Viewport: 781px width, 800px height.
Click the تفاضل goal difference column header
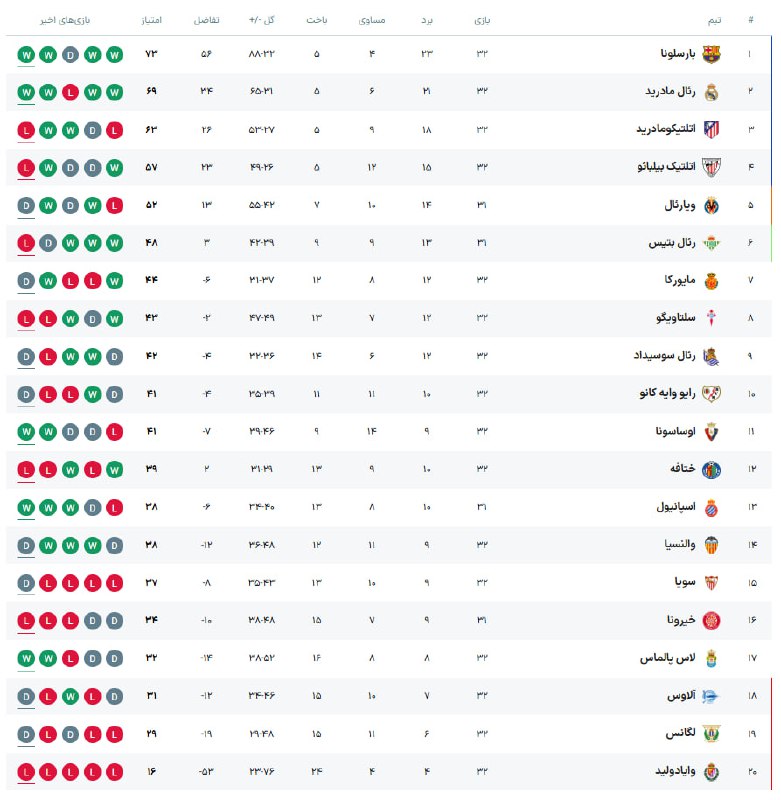coord(206,20)
